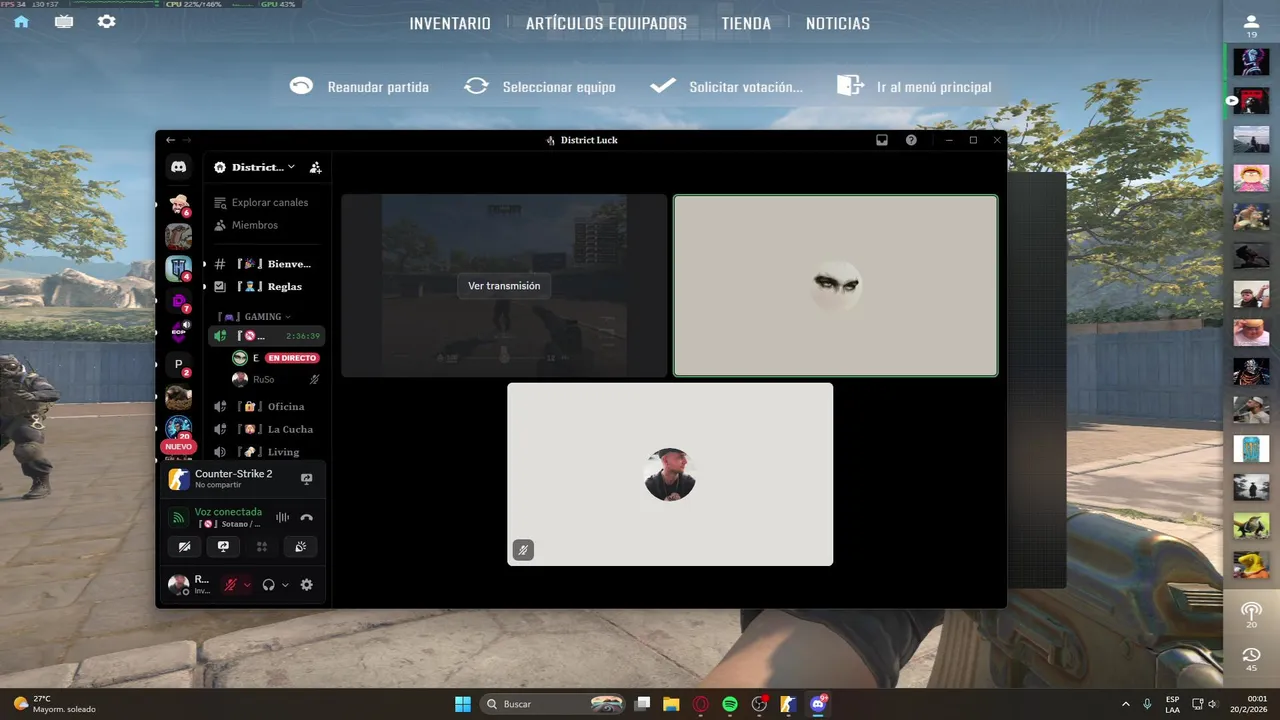Click Ir al menú principal
Viewport: 1280px width, 720px height.
(914, 87)
